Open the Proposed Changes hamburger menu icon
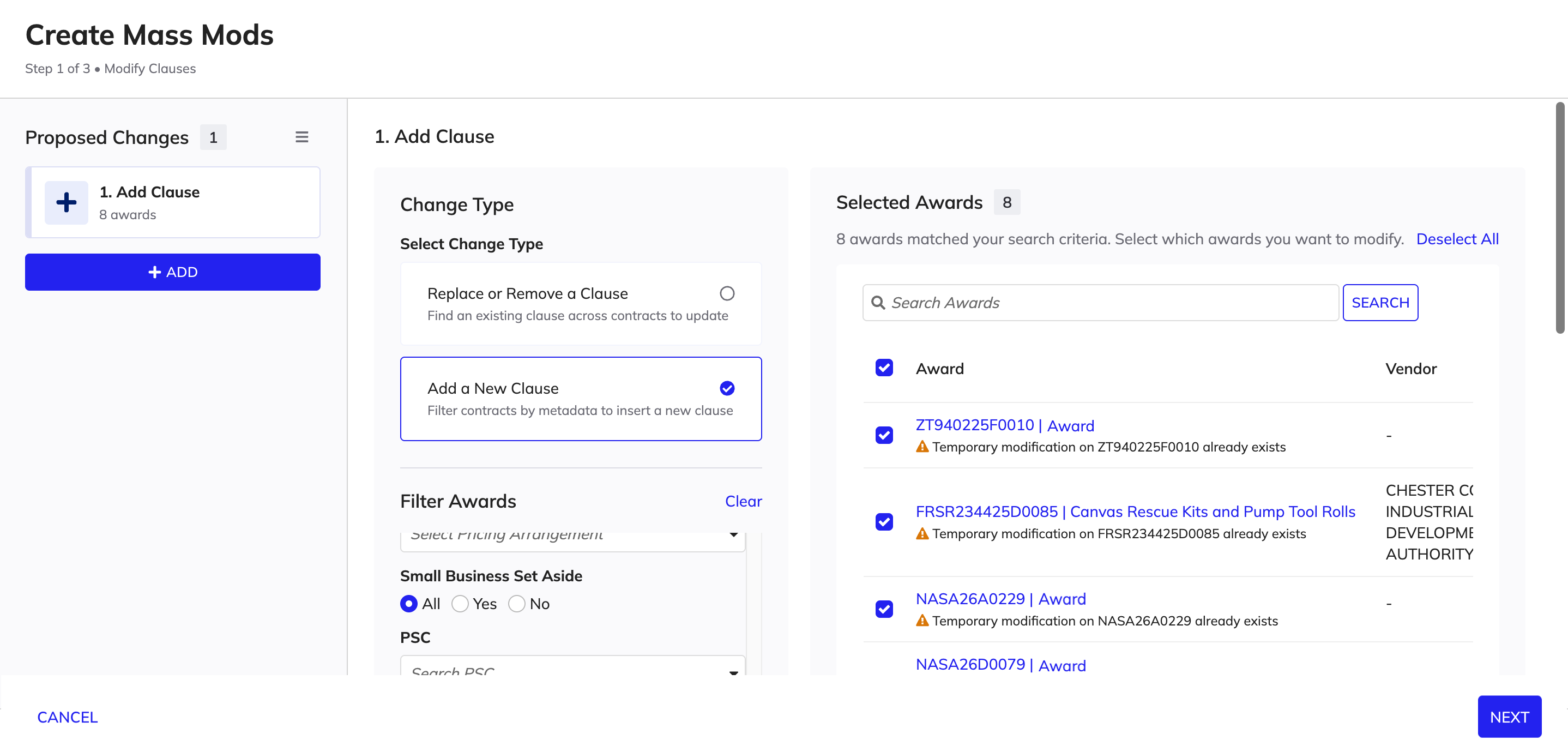Image resolution: width=1568 pixels, height=746 pixels. pos(301,137)
